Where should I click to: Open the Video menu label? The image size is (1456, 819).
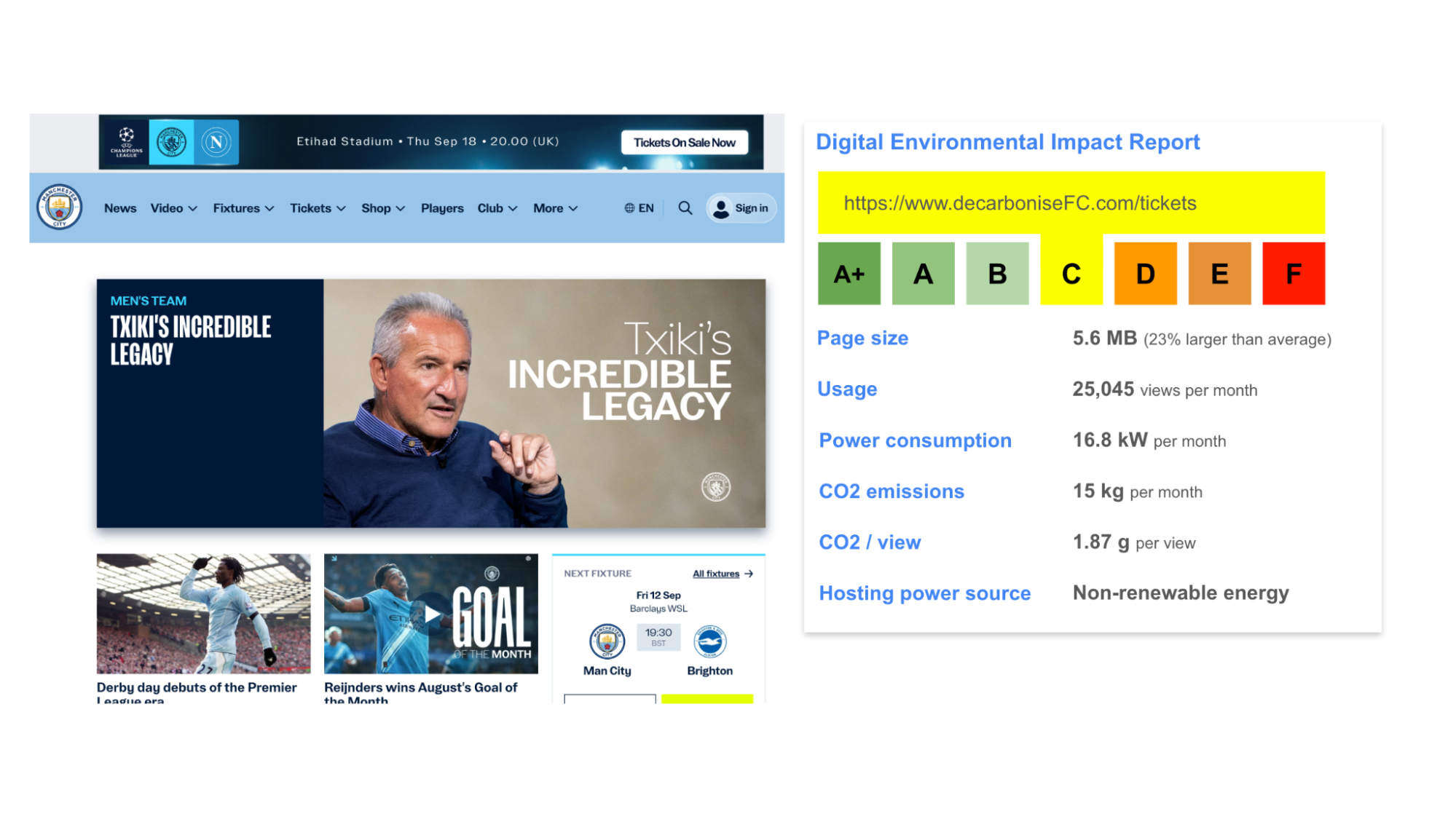[167, 208]
